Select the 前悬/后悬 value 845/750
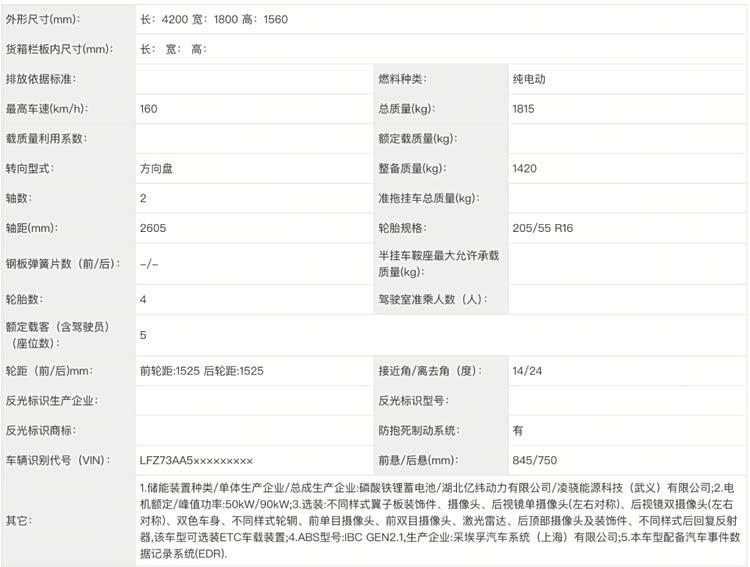Screen dimensions: 750x567 point(533,460)
